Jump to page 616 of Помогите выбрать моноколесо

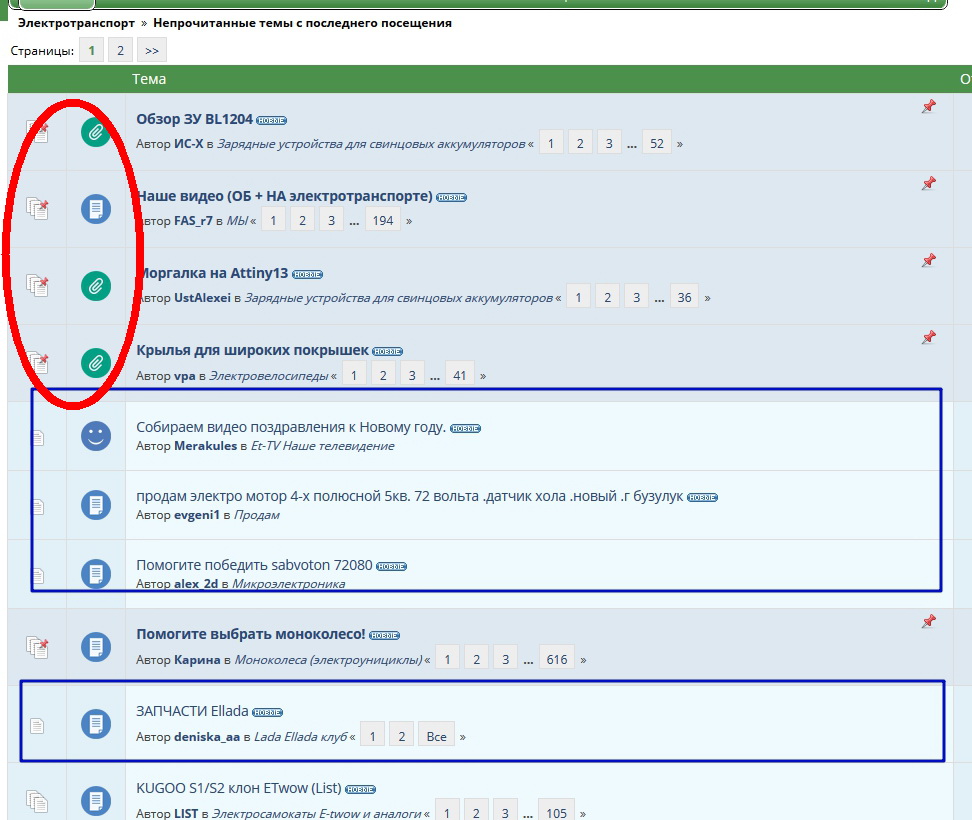pos(557,659)
